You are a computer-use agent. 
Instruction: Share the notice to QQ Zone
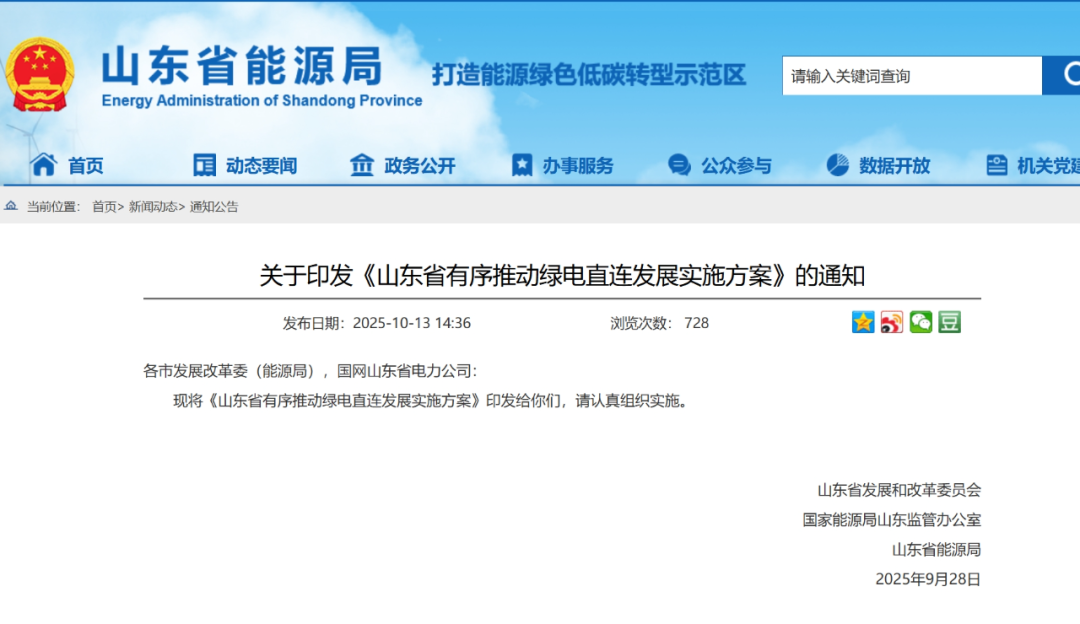click(x=863, y=322)
